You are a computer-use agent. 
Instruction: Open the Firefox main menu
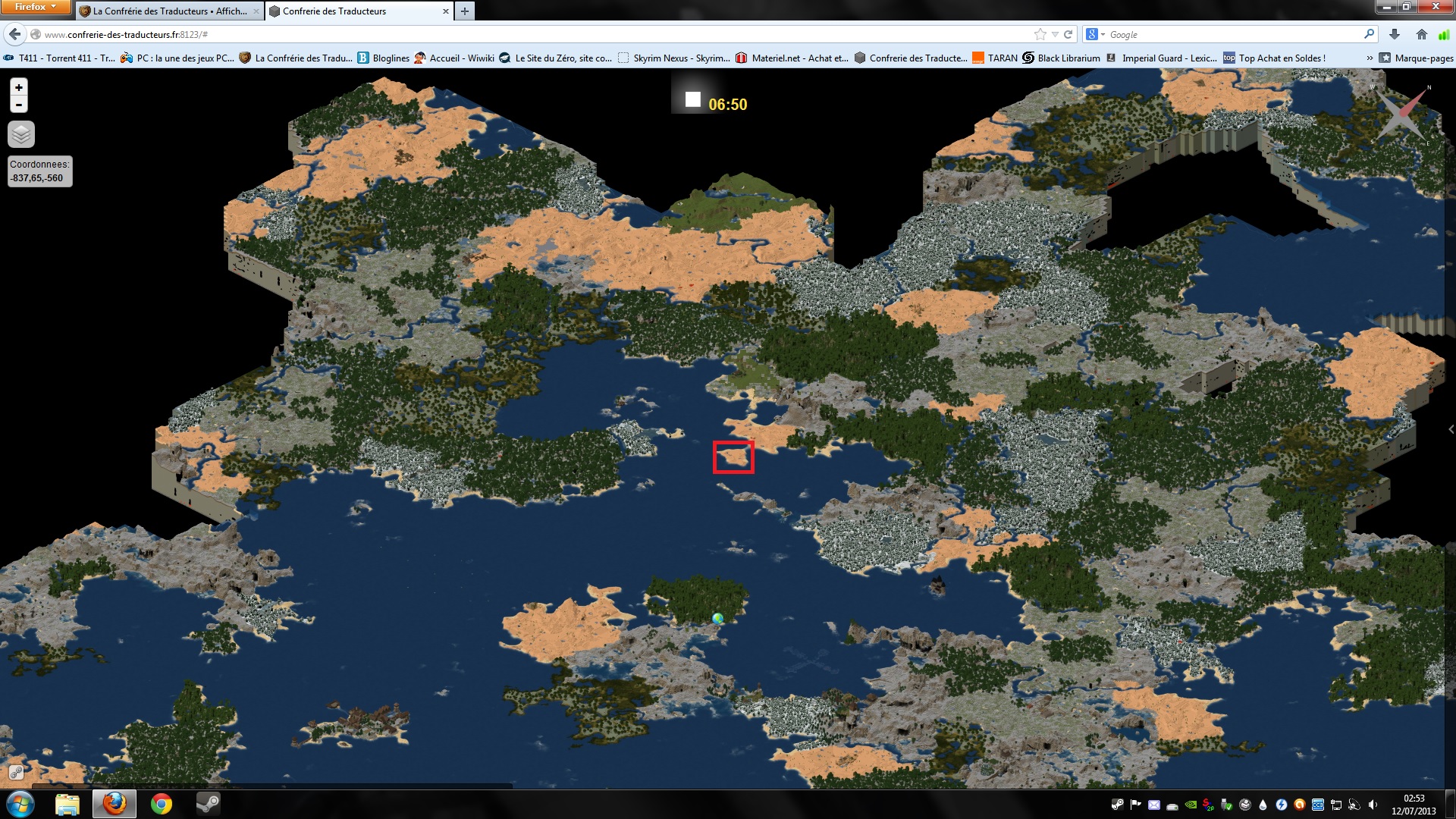pos(35,7)
